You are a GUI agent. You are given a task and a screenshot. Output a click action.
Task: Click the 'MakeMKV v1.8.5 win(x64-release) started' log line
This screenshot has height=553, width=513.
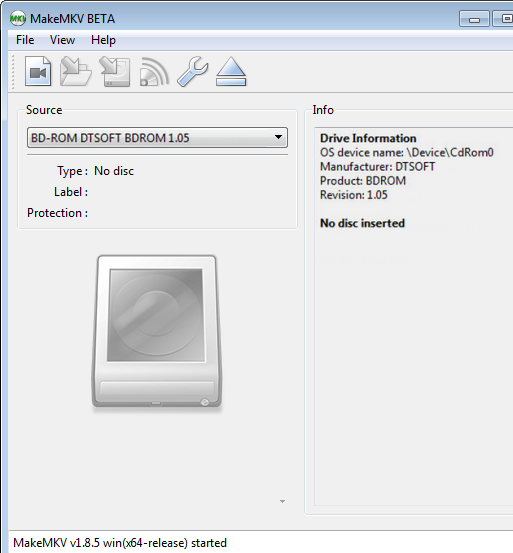120,543
